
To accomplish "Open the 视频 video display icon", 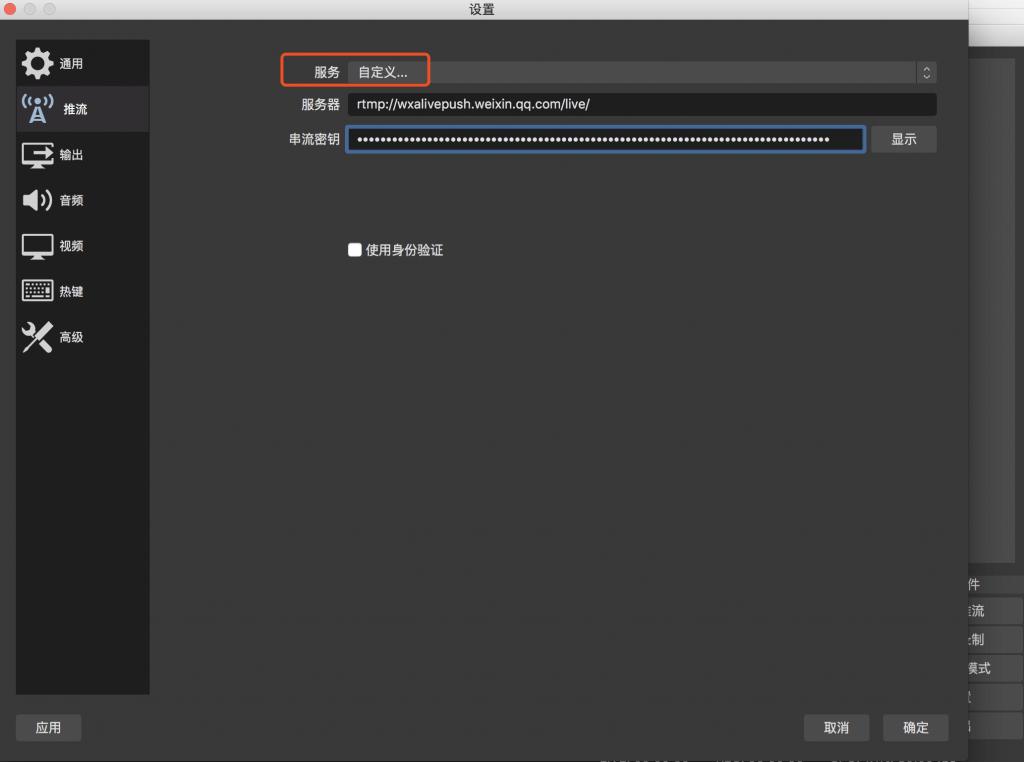I will (37, 246).
